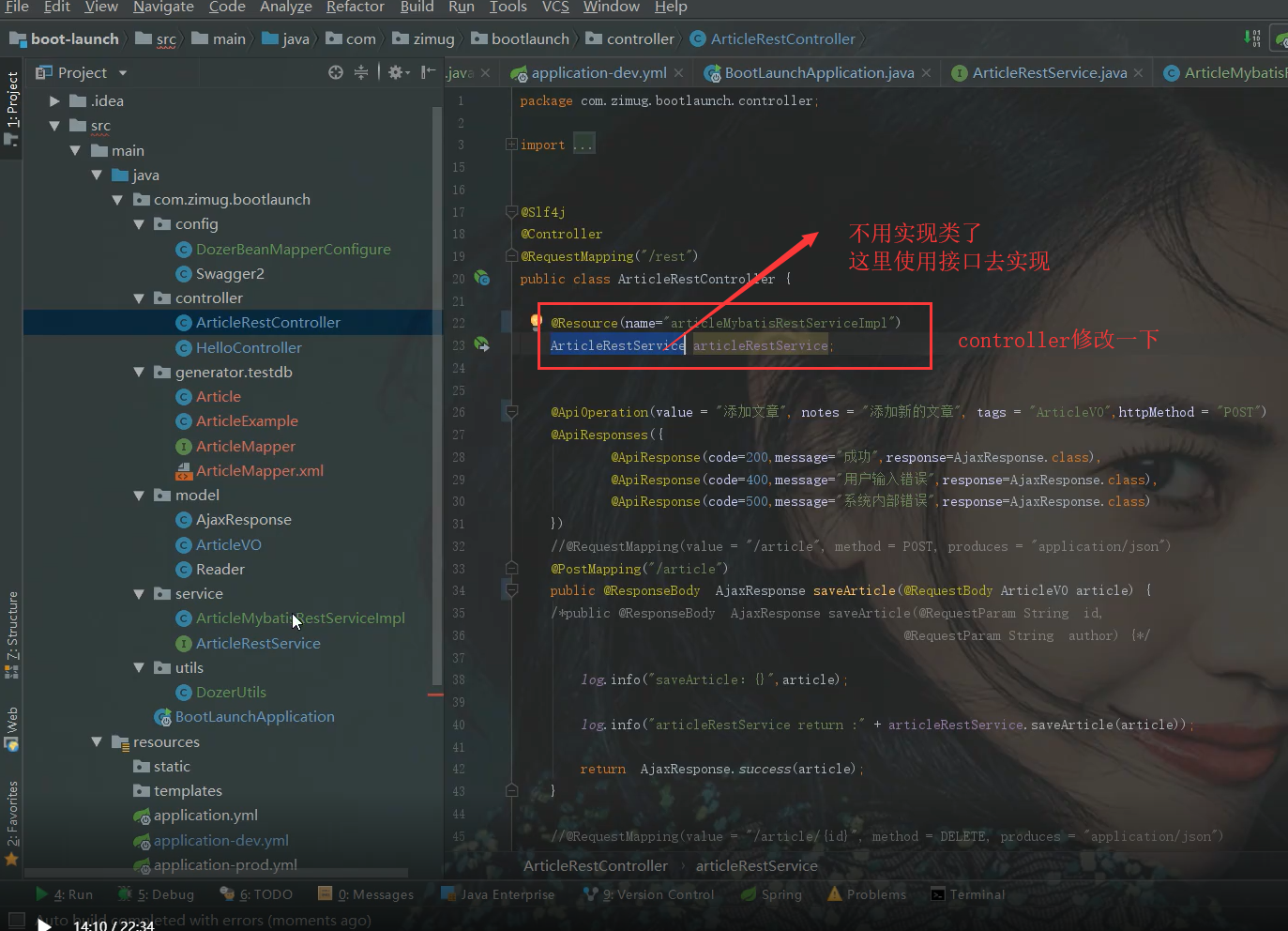This screenshot has width=1288, height=931.
Task: Select ArticleMybatisRestServiceImpl in project tree
Action: click(x=300, y=618)
